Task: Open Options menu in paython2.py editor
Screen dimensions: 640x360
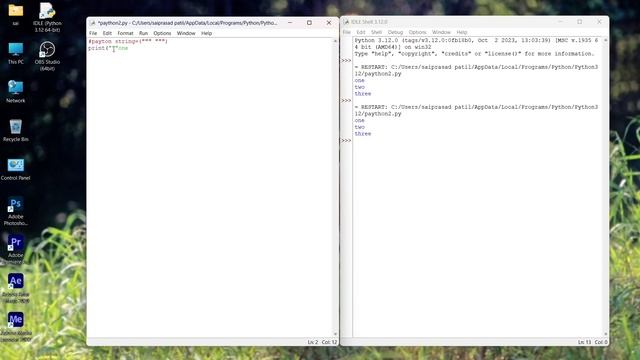Action: point(162,33)
